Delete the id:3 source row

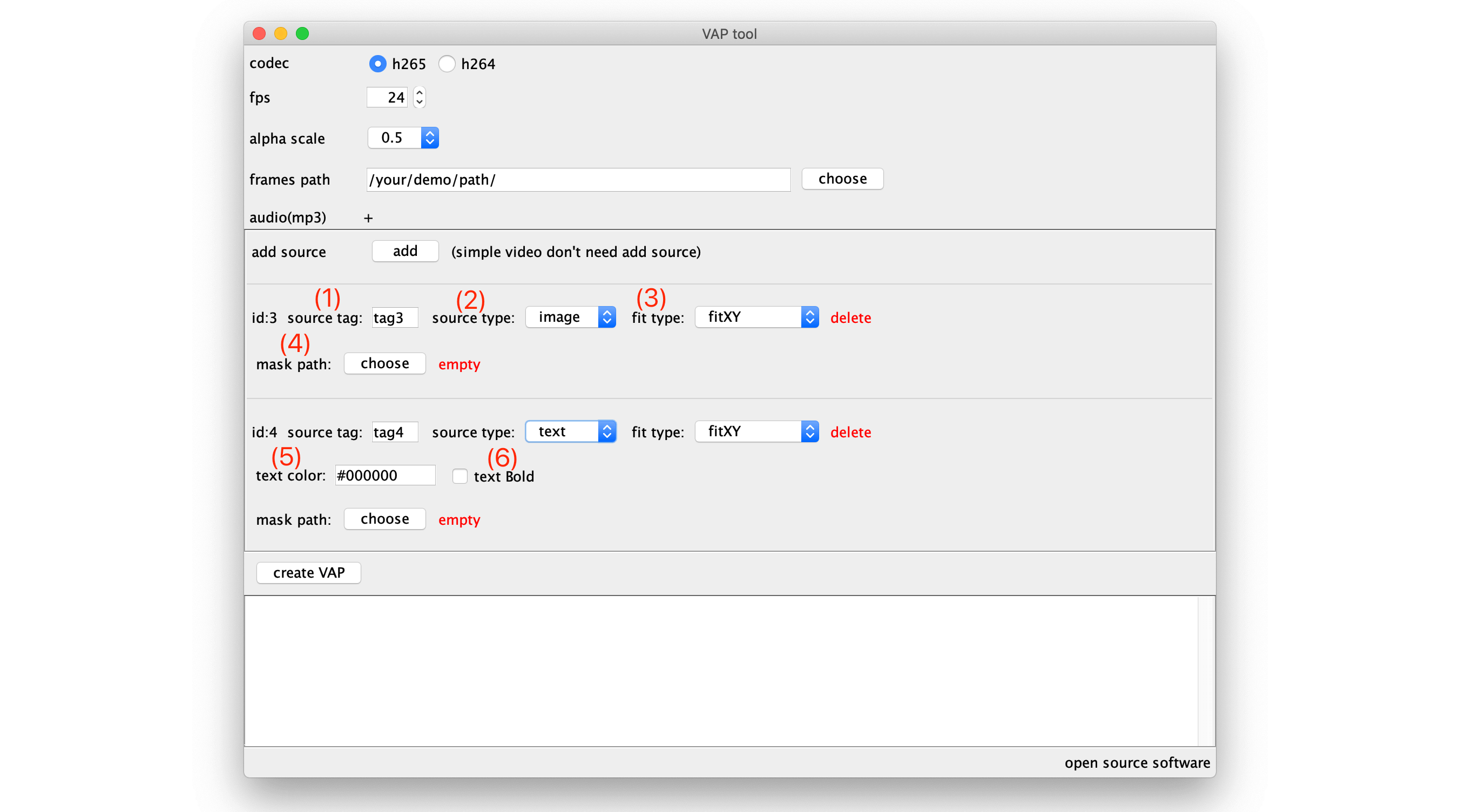tap(850, 318)
